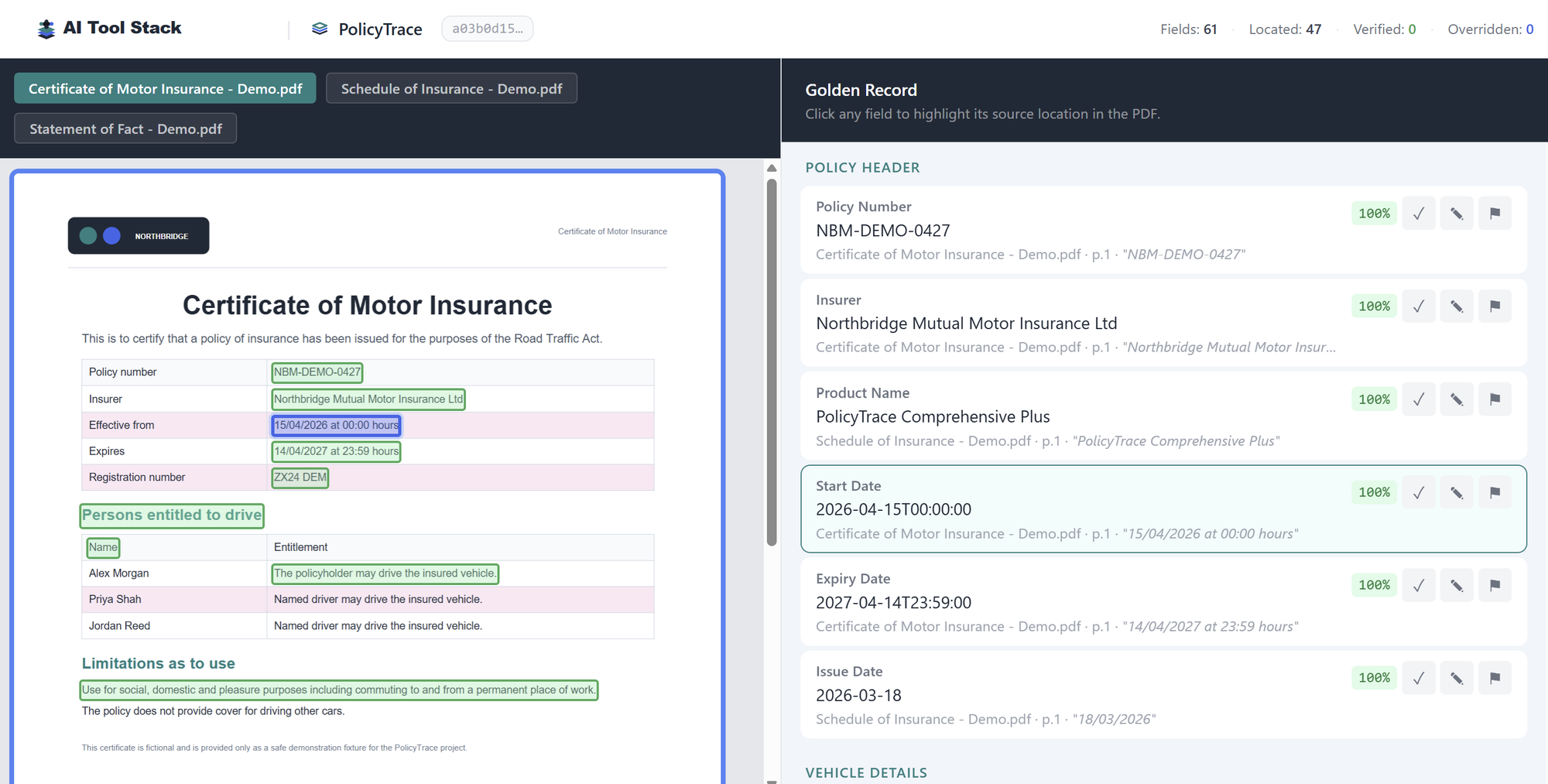Open the Statement of Fact tab
The image size is (1548, 784).
click(x=125, y=128)
